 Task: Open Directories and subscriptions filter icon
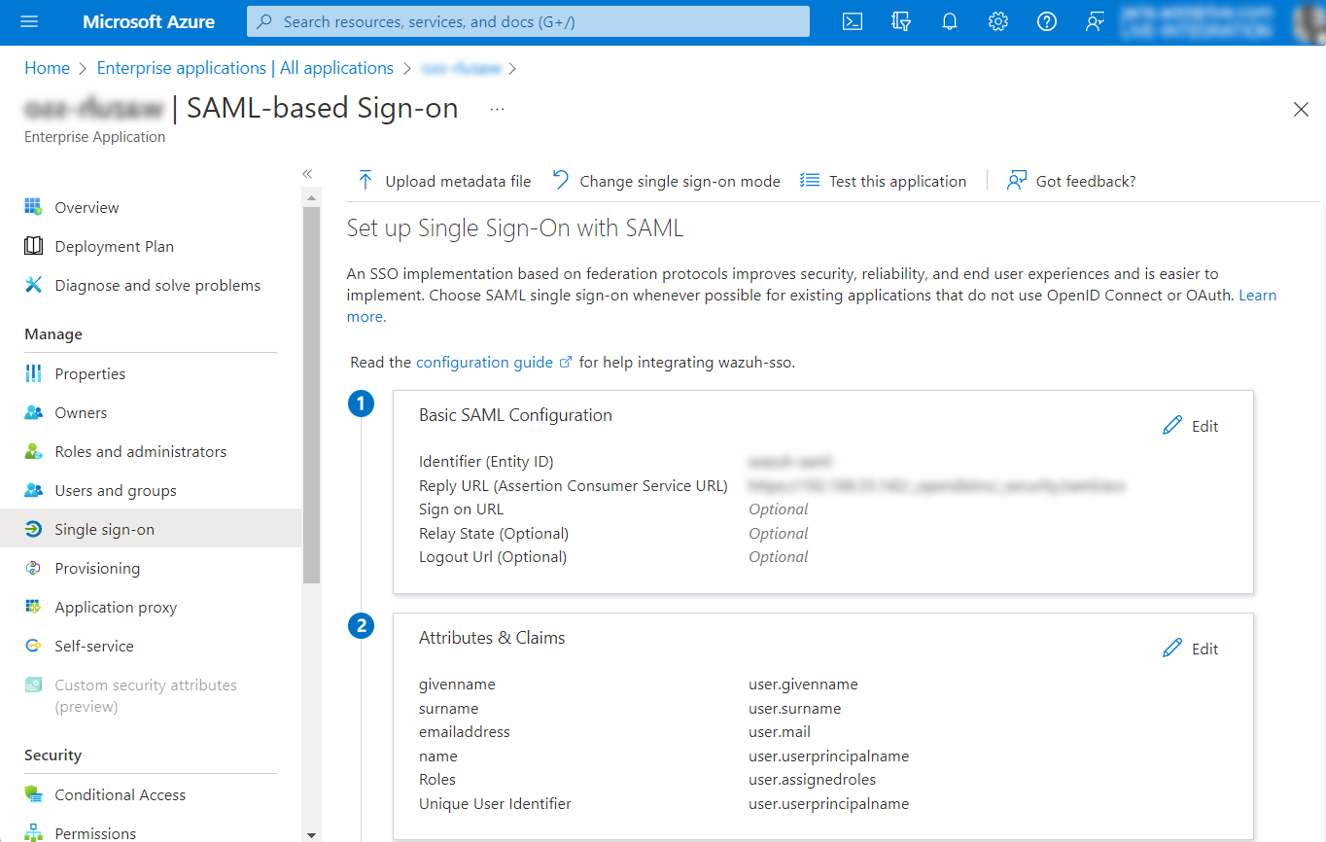coord(901,21)
